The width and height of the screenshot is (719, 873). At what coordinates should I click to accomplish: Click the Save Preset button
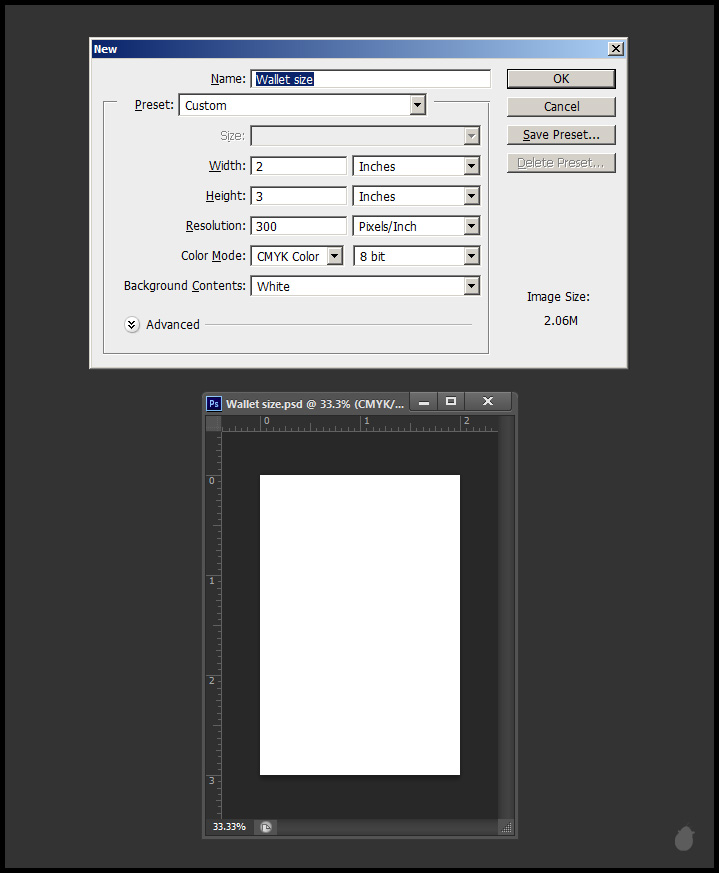pos(561,135)
